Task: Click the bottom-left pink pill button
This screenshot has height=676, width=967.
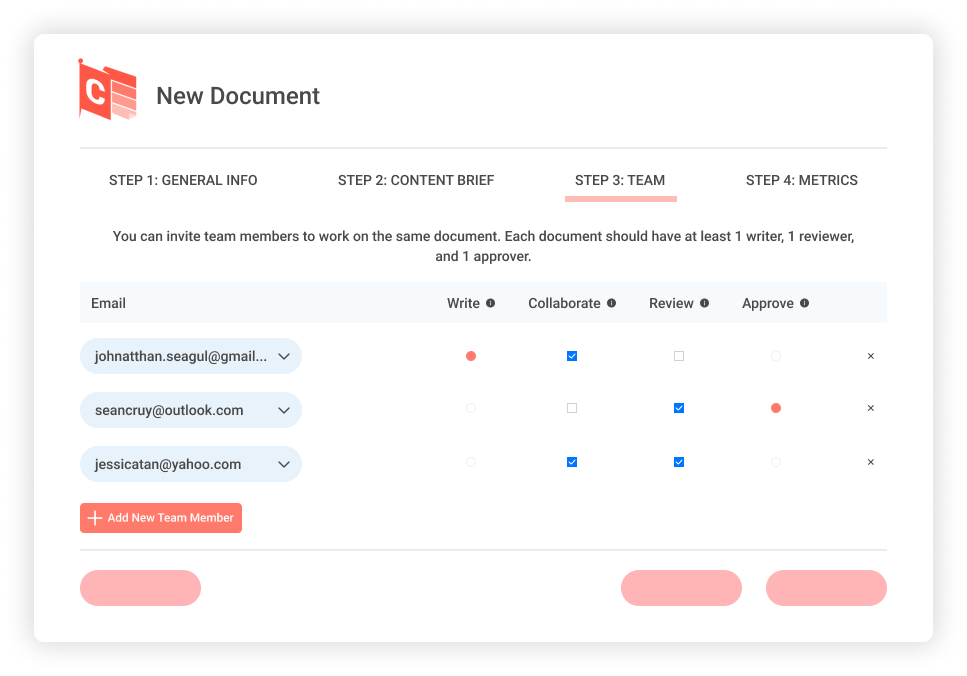Action: pyautogui.click(x=140, y=588)
